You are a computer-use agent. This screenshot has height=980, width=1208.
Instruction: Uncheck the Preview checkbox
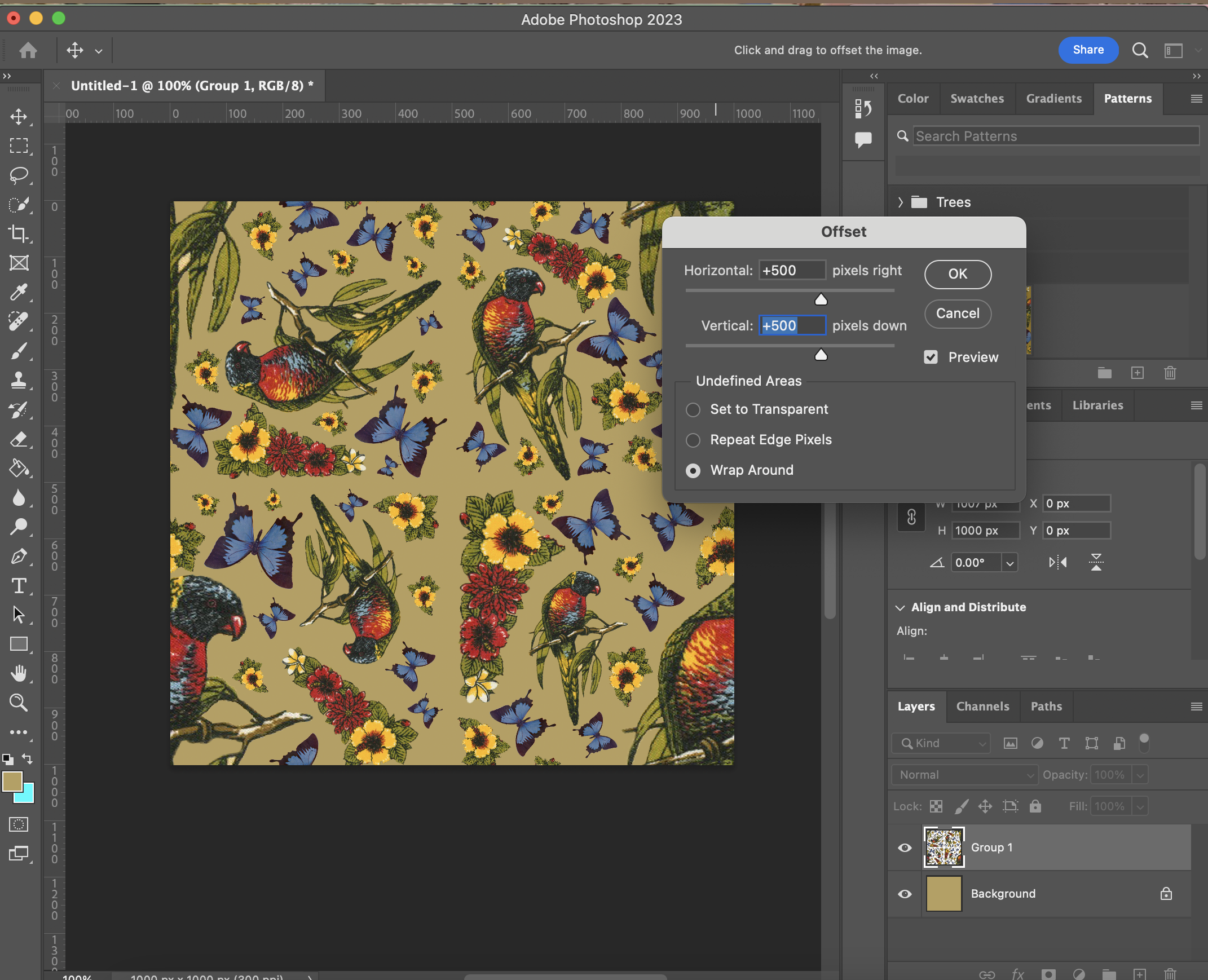point(931,357)
